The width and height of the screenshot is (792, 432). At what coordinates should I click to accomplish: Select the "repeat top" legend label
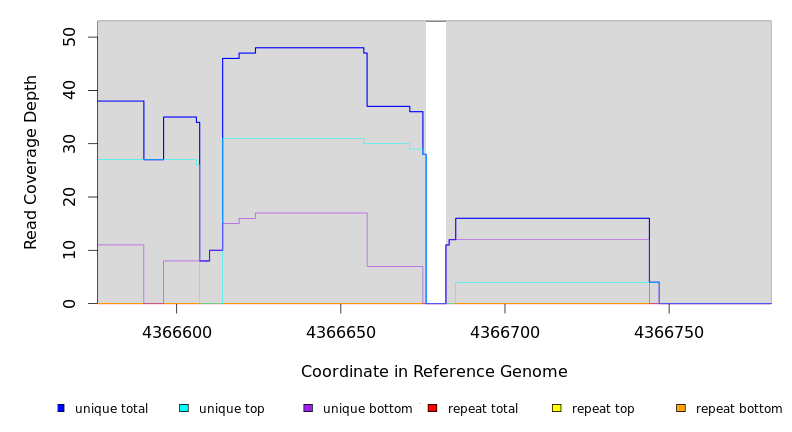tap(603, 409)
